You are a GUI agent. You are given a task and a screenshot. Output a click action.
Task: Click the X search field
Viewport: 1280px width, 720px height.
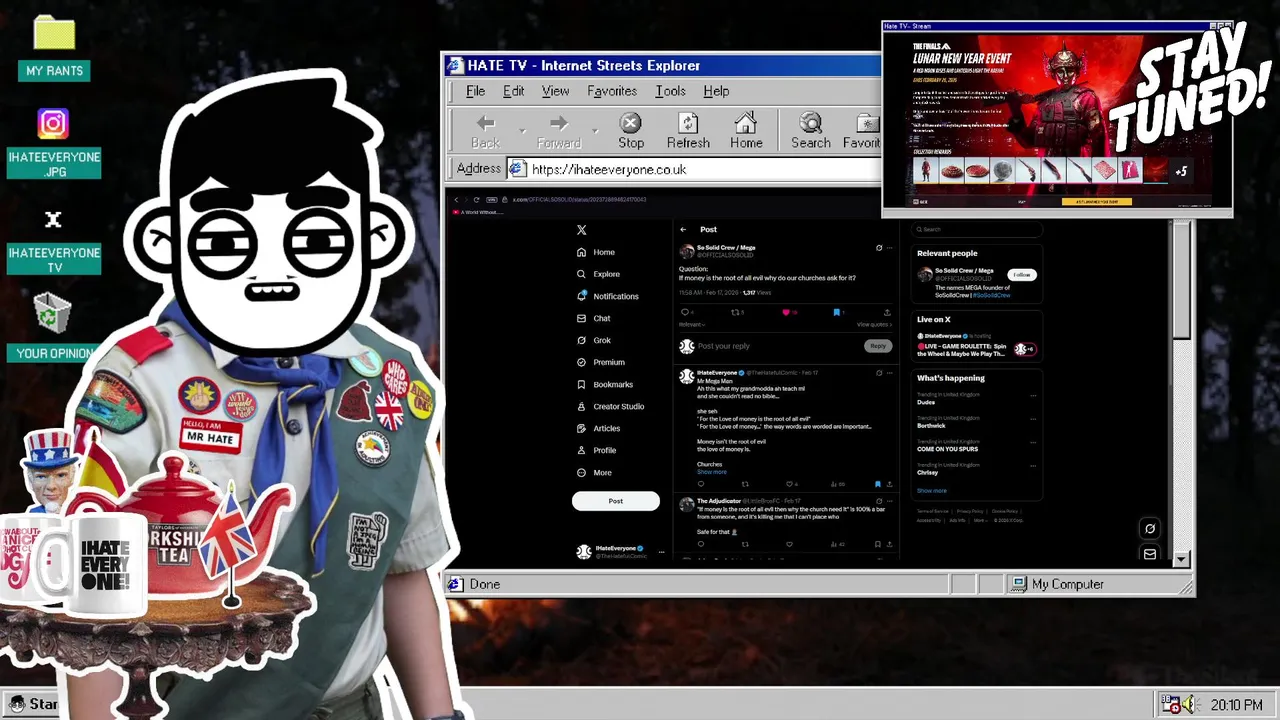(x=976, y=229)
